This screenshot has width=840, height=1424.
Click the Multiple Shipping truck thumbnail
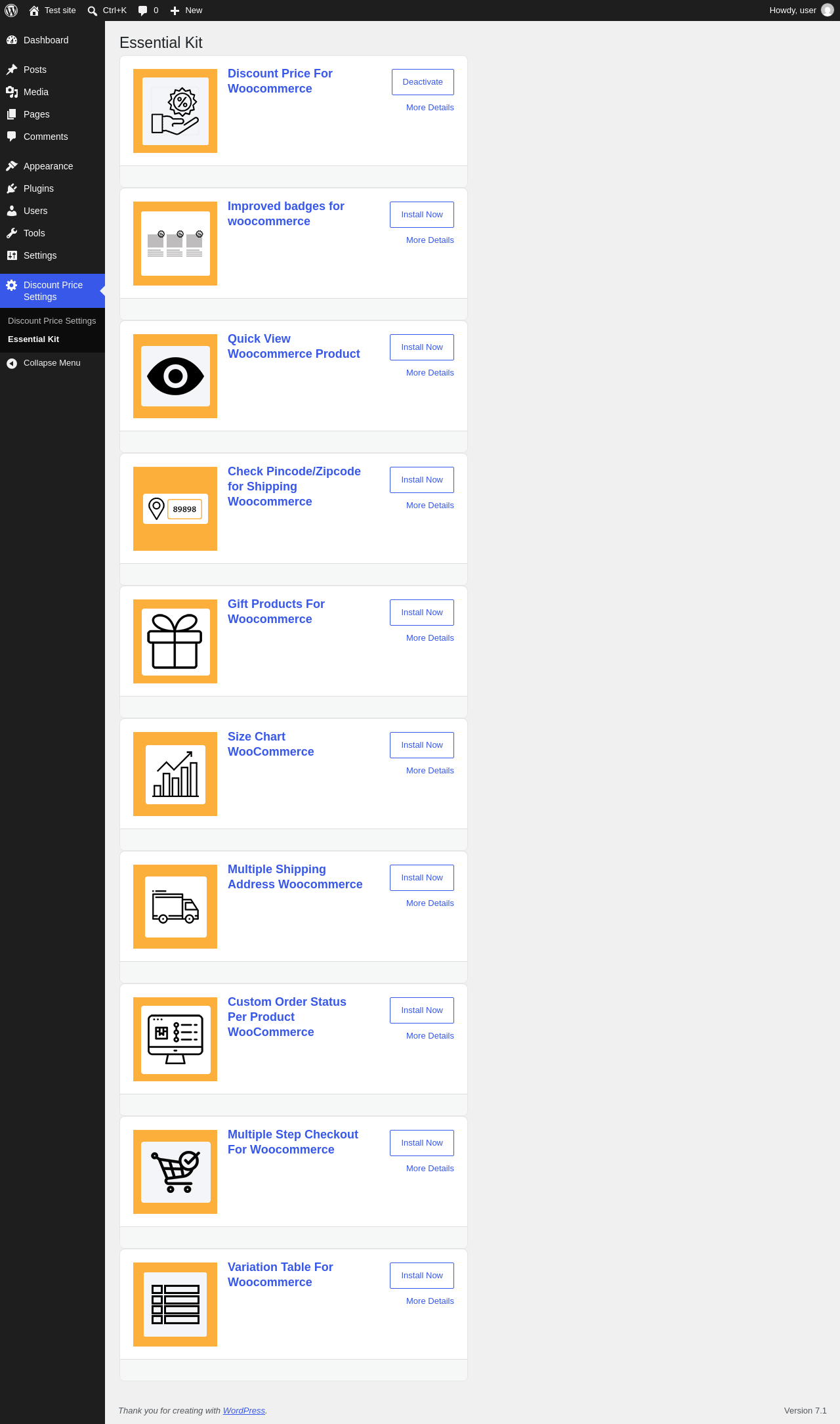[175, 907]
